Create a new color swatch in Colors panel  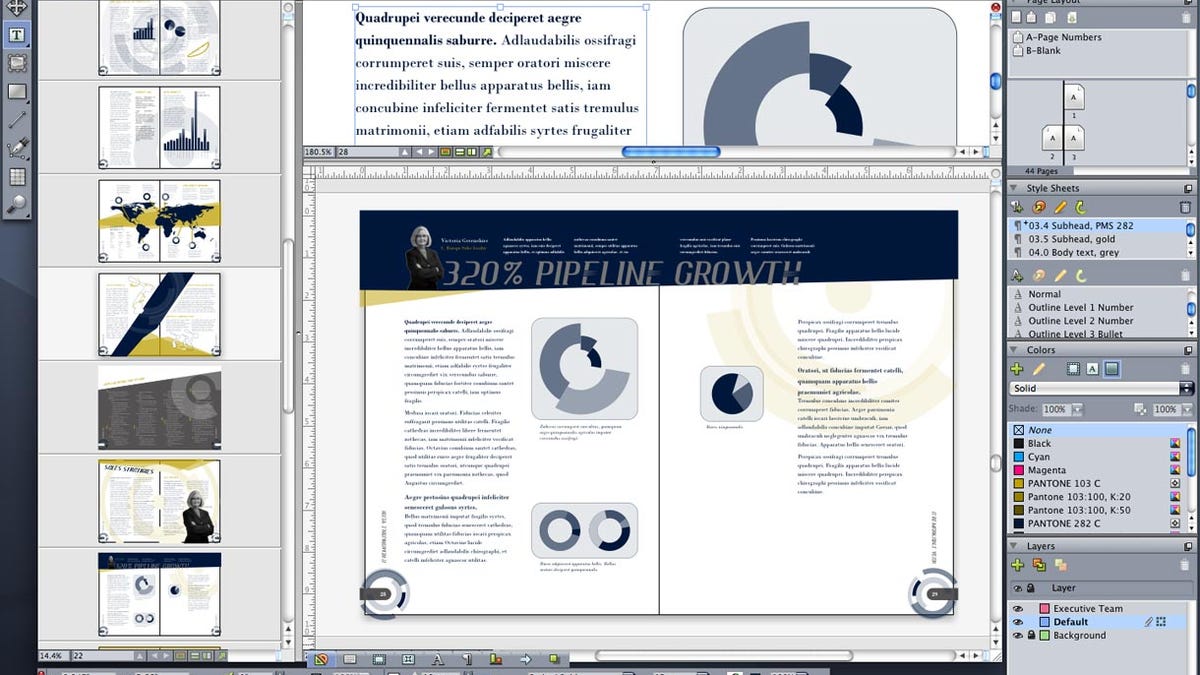[1016, 367]
